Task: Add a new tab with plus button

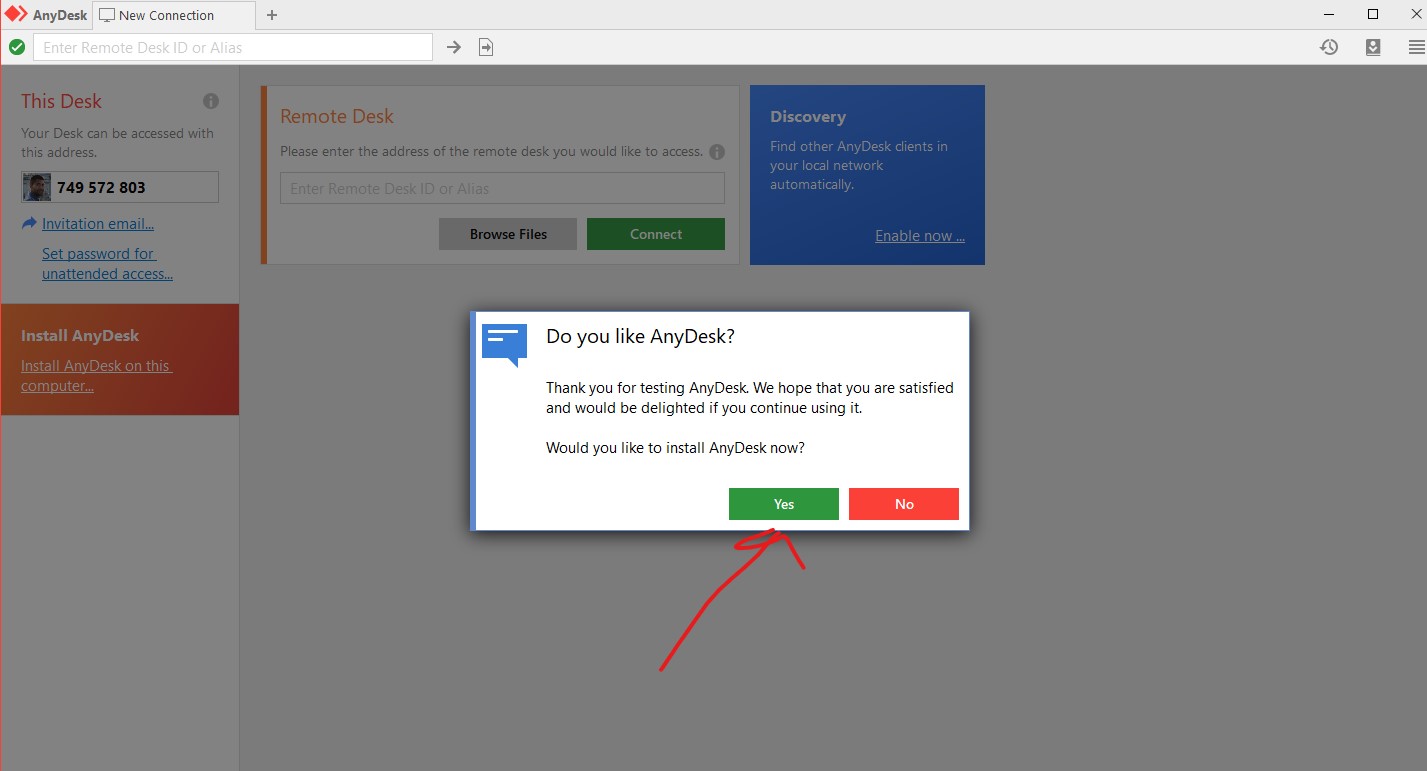Action: click(x=272, y=15)
